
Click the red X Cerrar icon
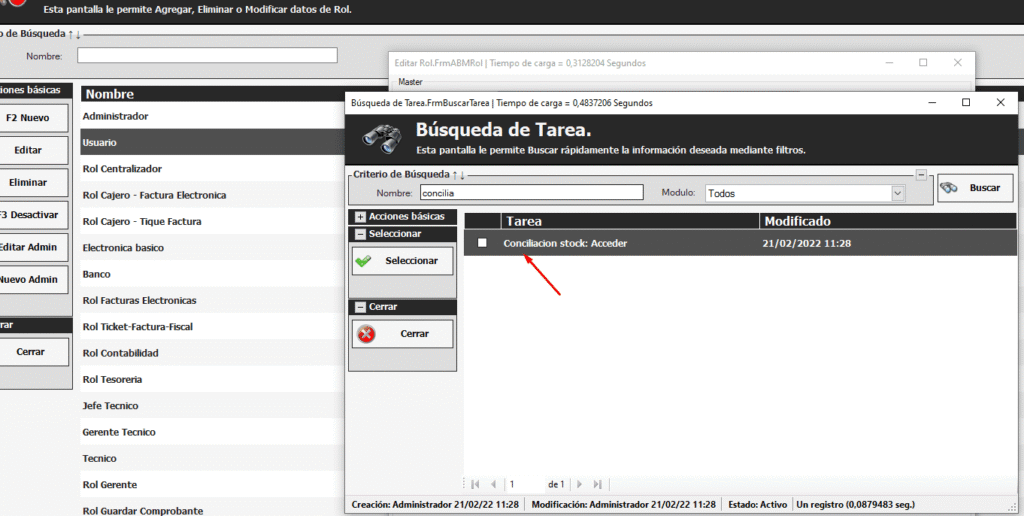click(366, 334)
